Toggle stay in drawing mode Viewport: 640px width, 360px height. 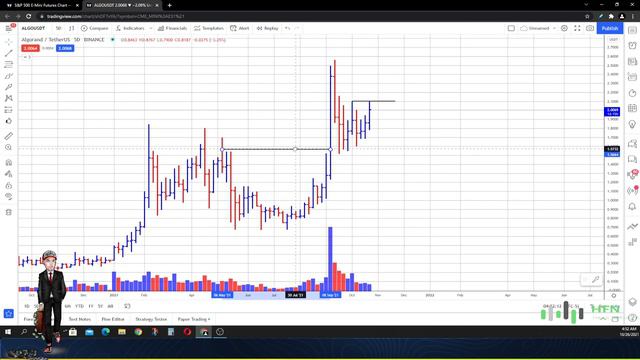point(9,174)
